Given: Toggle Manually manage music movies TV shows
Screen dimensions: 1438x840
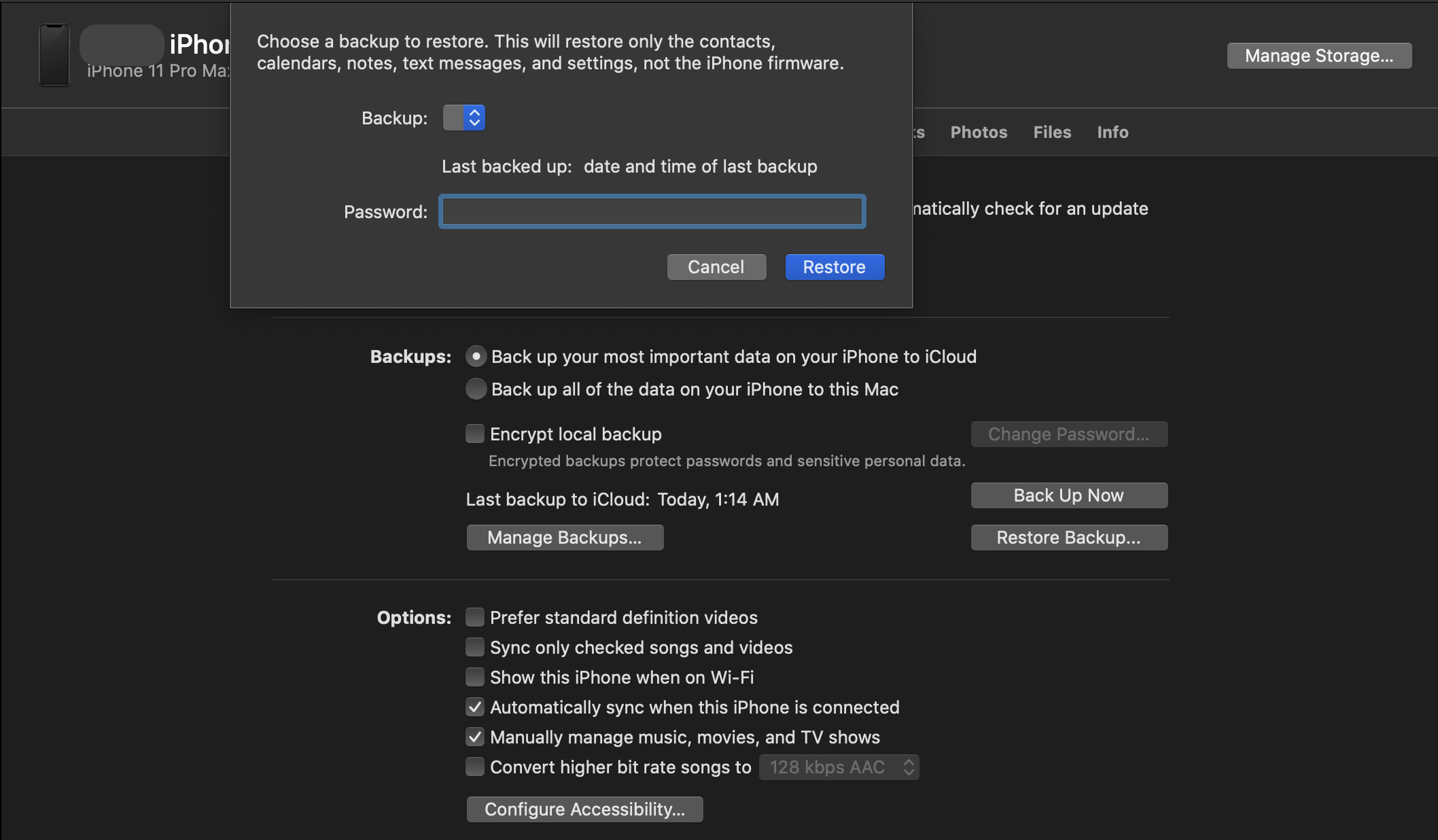Looking at the screenshot, I should pos(475,735).
